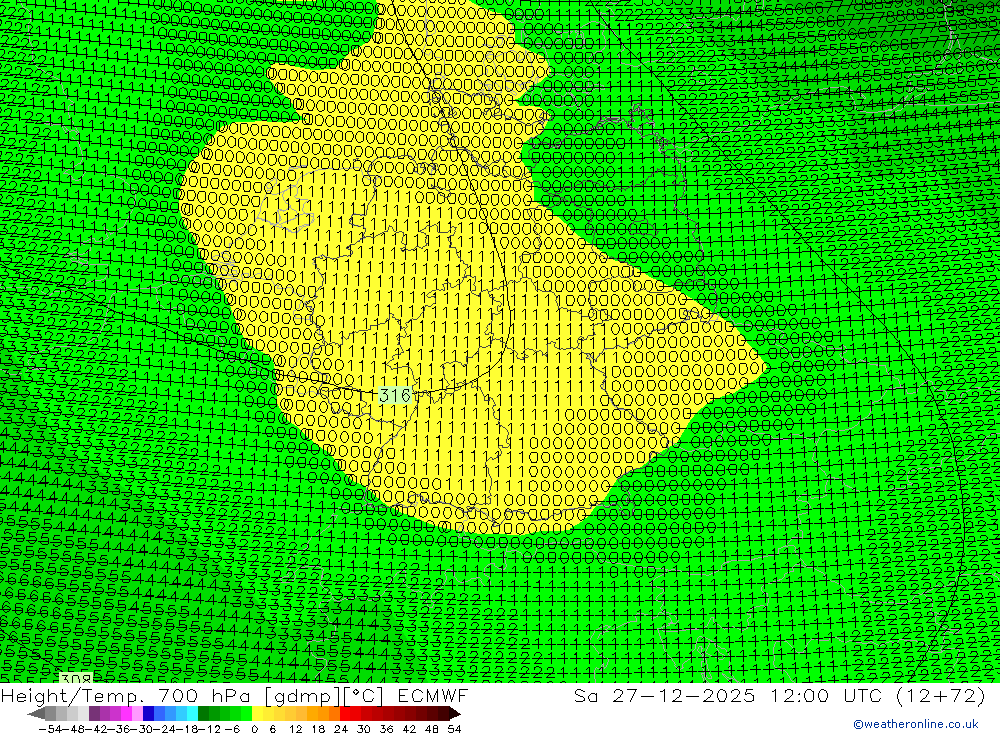Click the left gray arrow end of color scale
Image resolution: width=1000 pixels, height=733 pixels.
tap(36, 713)
